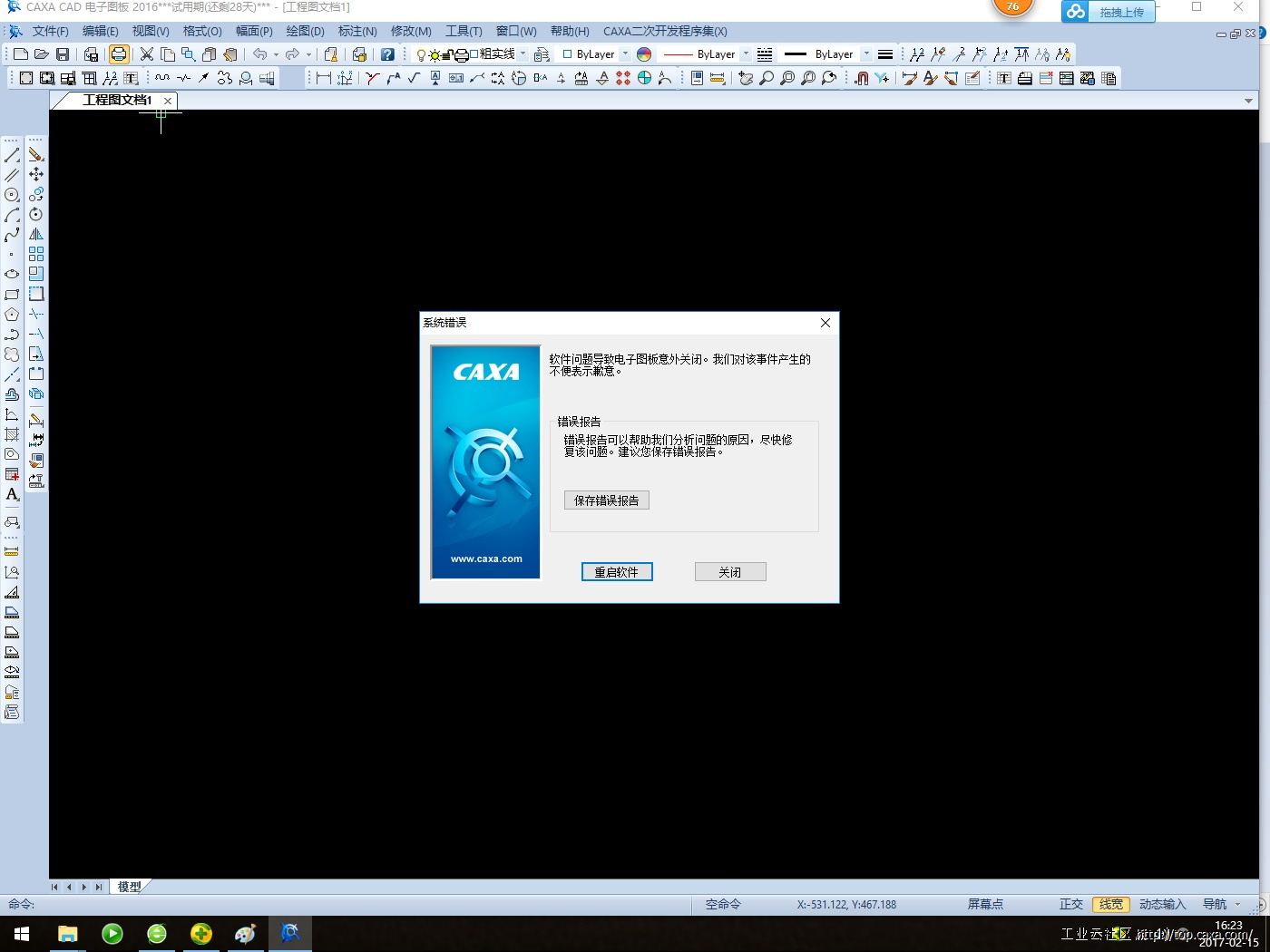Open Help with the question mark icon
The height and width of the screenshot is (952, 1270).
coord(387,54)
